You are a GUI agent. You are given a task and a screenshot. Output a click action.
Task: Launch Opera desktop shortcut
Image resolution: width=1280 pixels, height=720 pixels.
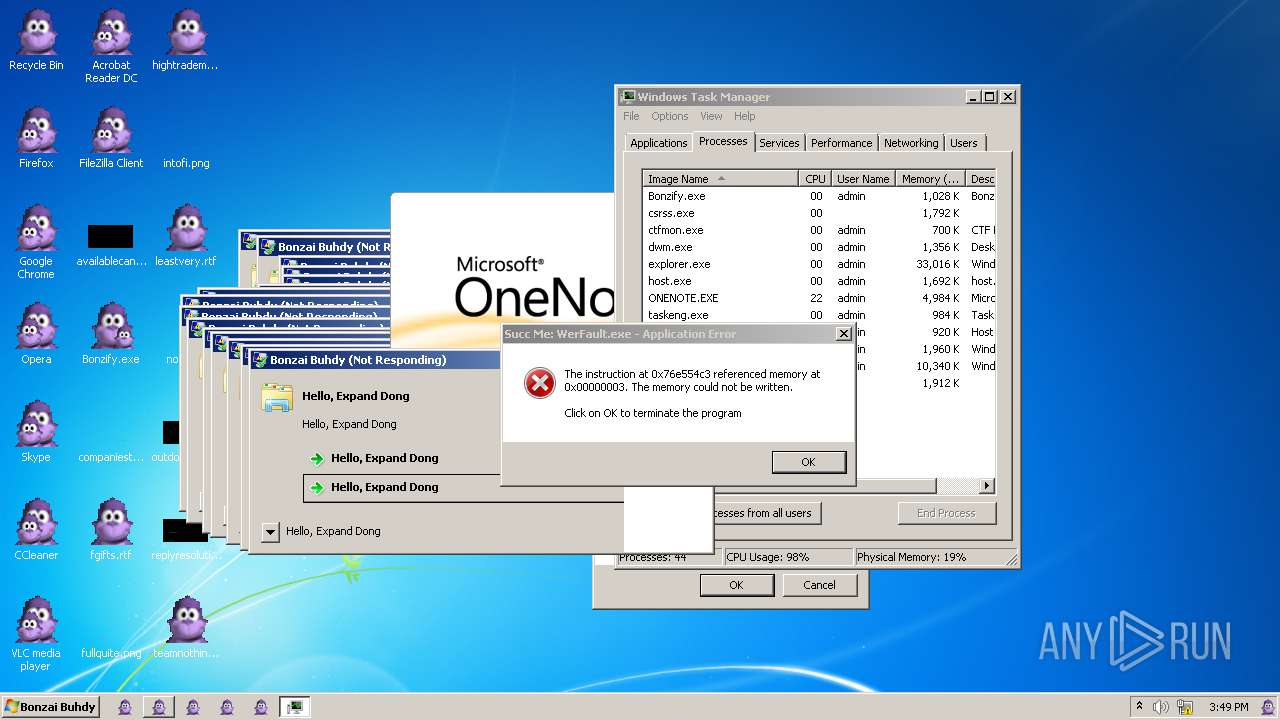tap(36, 334)
